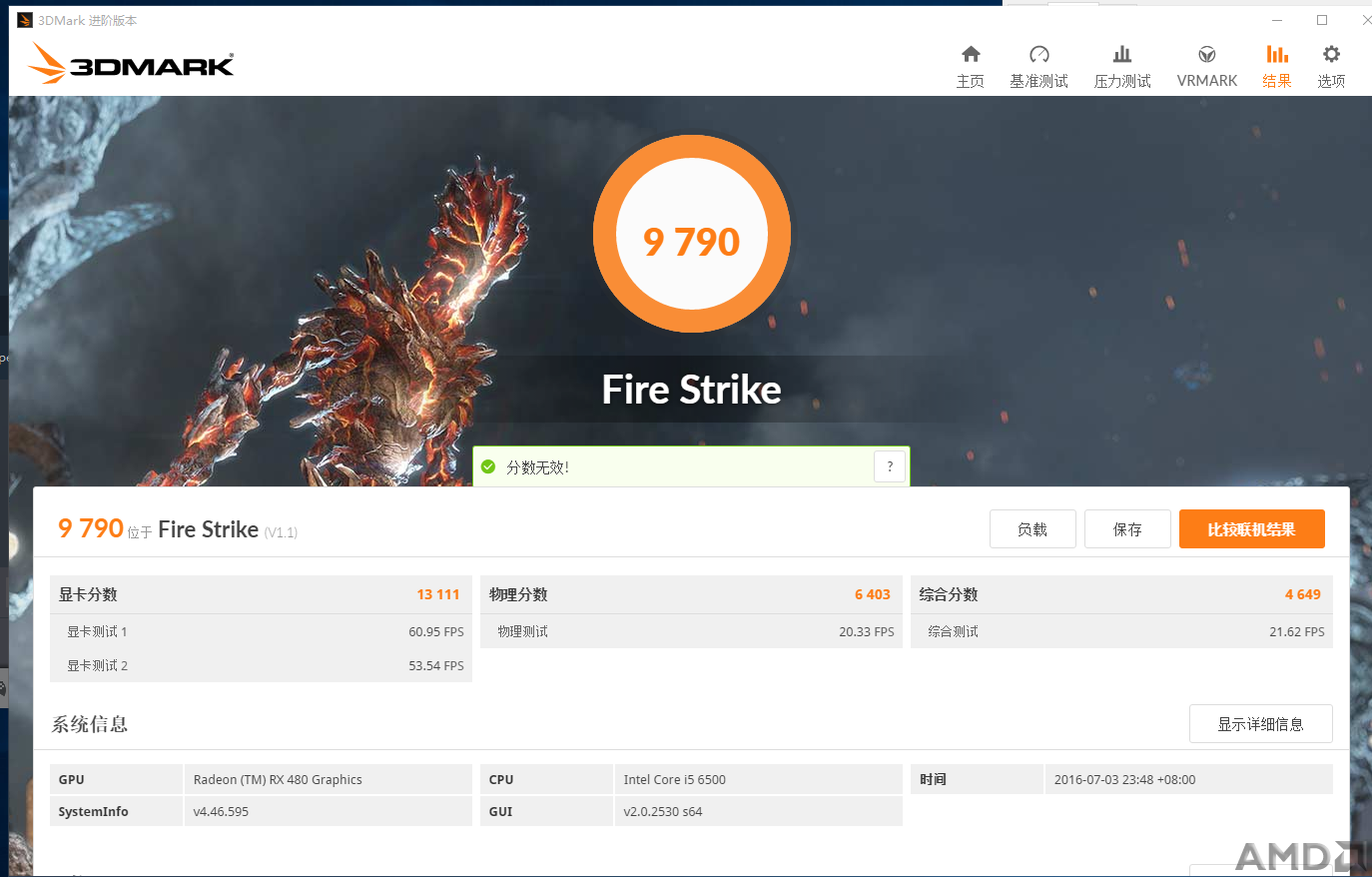The image size is (1372, 877).
Task: Click the 系统信息 section heading
Action: [90, 724]
